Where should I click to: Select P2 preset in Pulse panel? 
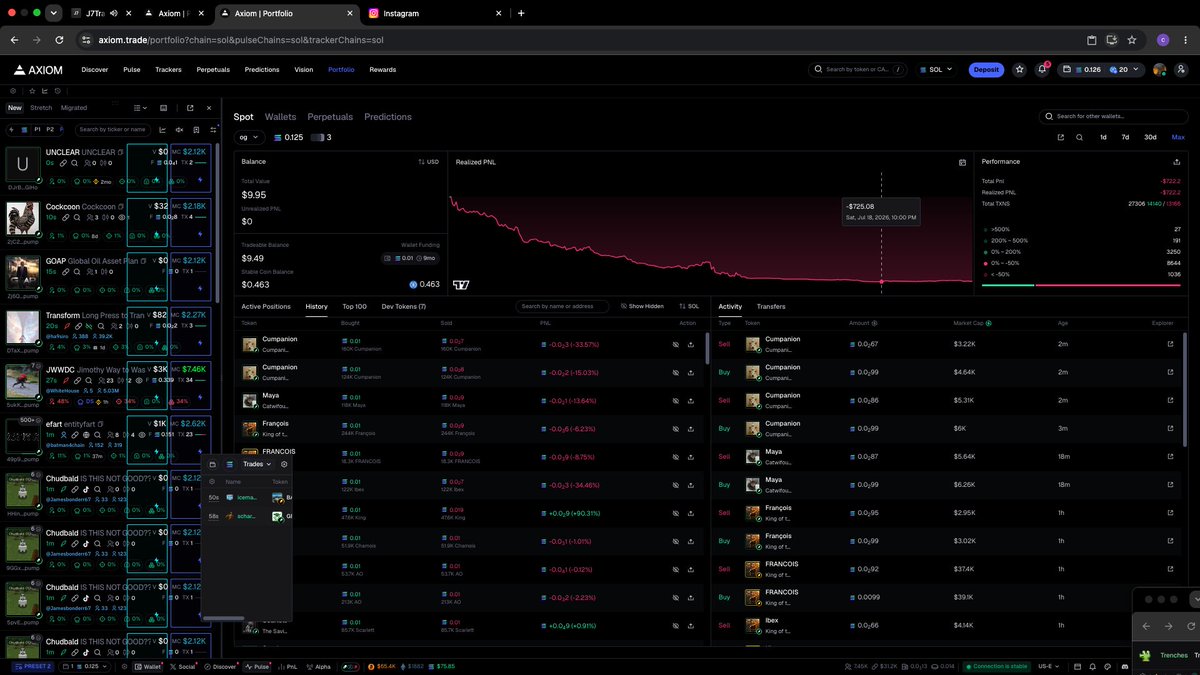click(50, 129)
